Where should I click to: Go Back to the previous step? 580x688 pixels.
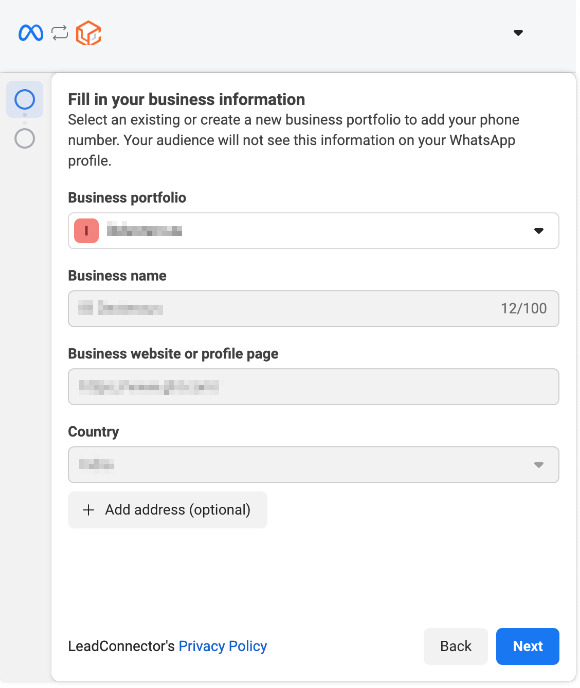pyautogui.click(x=455, y=646)
